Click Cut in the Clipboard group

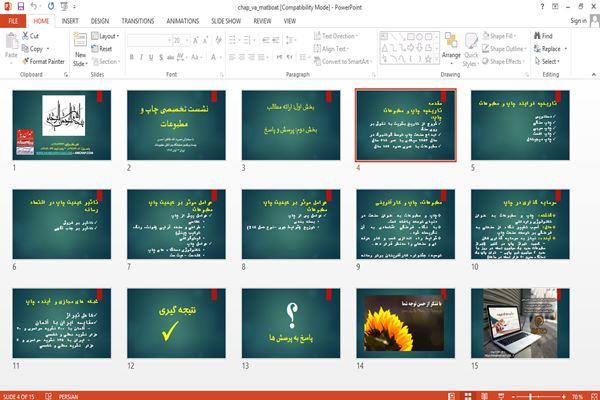pyautogui.click(x=30, y=36)
